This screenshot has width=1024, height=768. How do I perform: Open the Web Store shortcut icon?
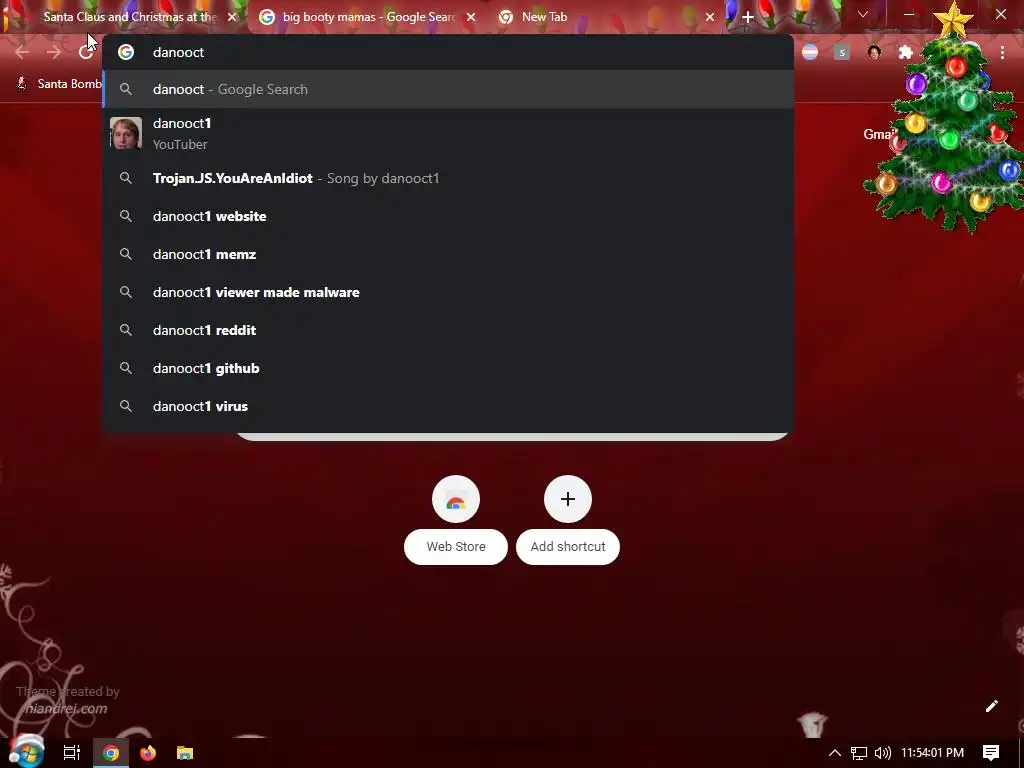[456, 499]
